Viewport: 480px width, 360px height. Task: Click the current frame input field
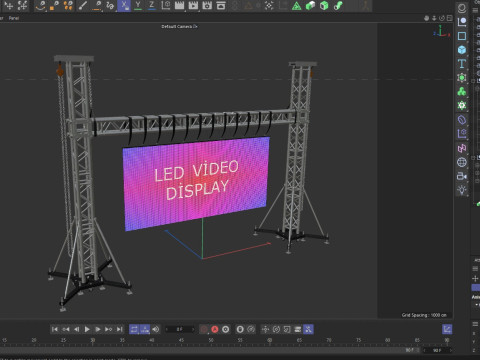coord(180,329)
